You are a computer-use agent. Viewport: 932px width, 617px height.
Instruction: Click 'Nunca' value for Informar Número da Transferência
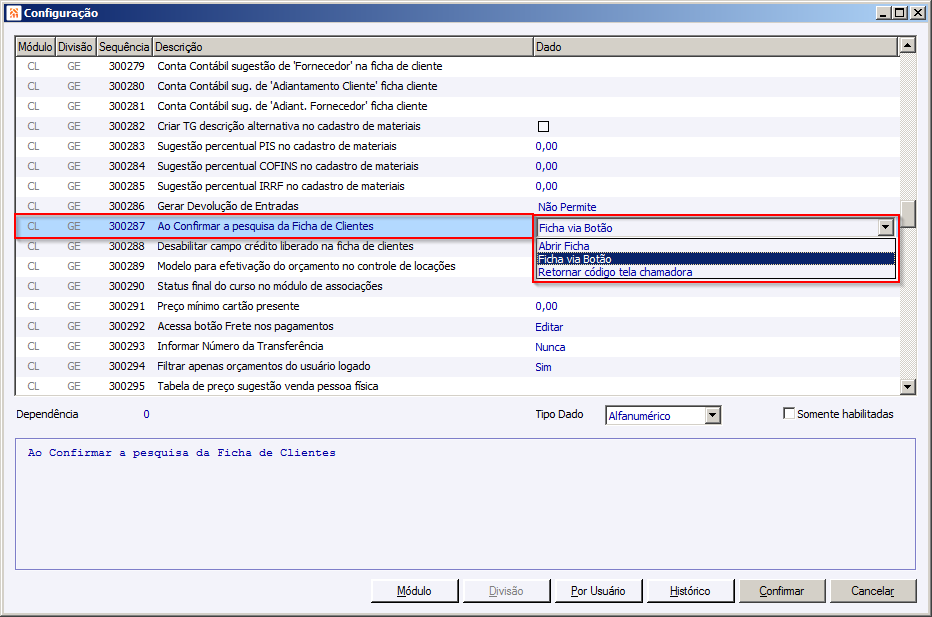click(x=550, y=347)
